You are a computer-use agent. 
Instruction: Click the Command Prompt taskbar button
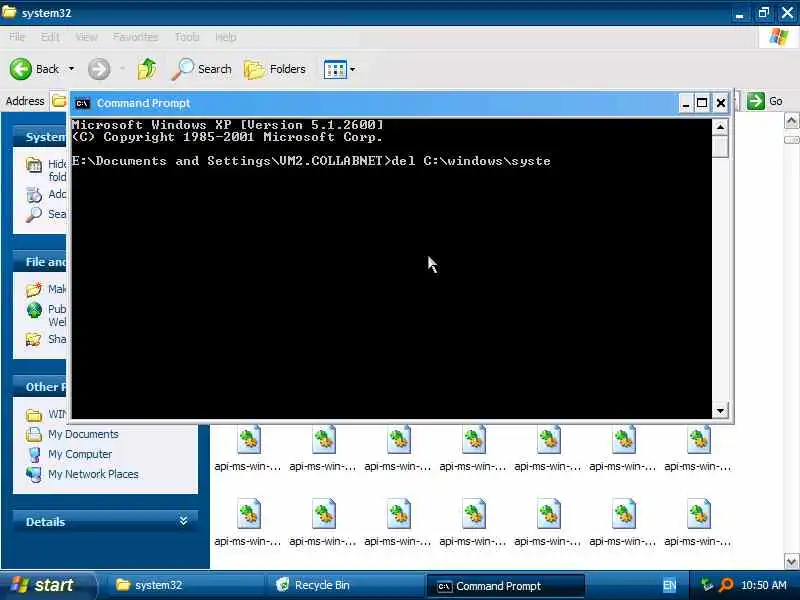[x=505, y=586]
